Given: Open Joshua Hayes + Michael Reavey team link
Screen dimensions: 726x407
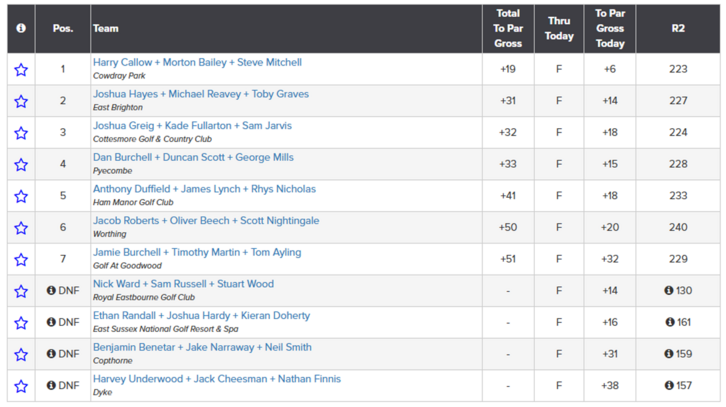Looking at the screenshot, I should [x=201, y=94].
